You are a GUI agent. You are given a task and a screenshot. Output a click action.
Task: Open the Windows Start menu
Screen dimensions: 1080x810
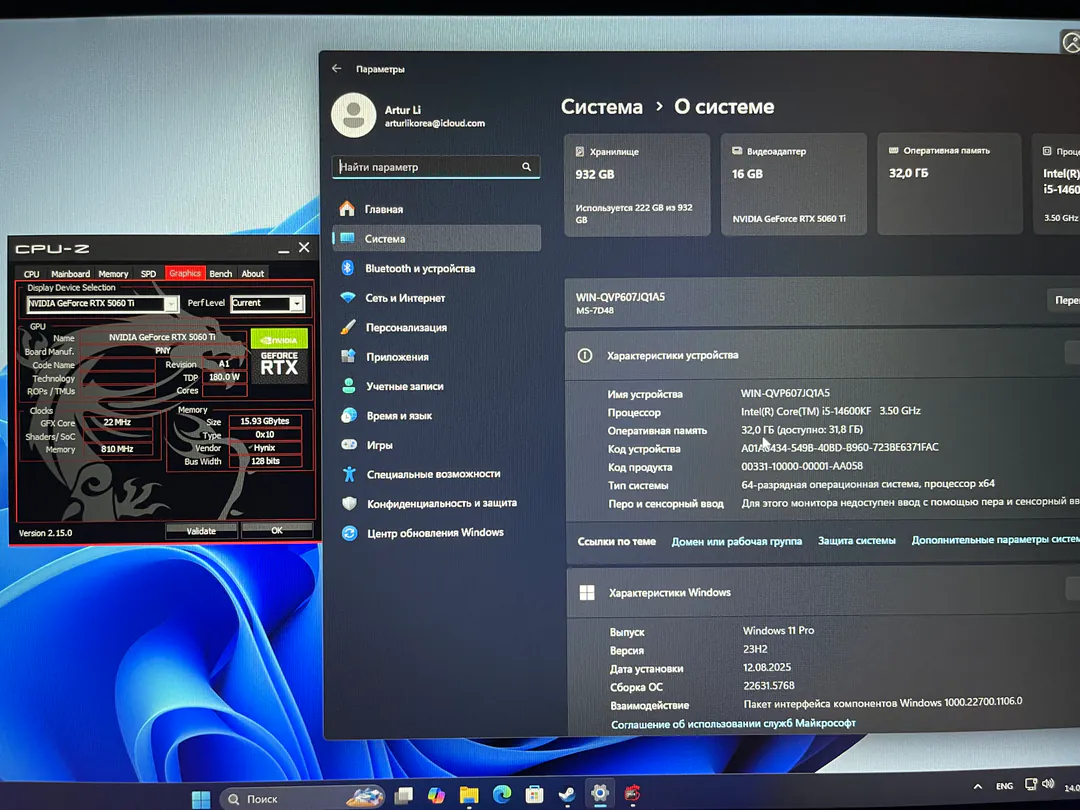(201, 799)
